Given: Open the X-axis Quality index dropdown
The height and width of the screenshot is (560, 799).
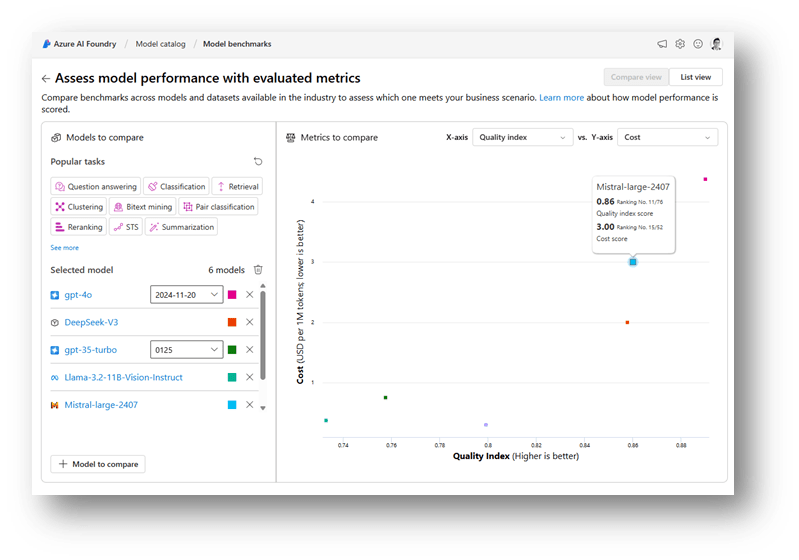Looking at the screenshot, I should (x=522, y=137).
